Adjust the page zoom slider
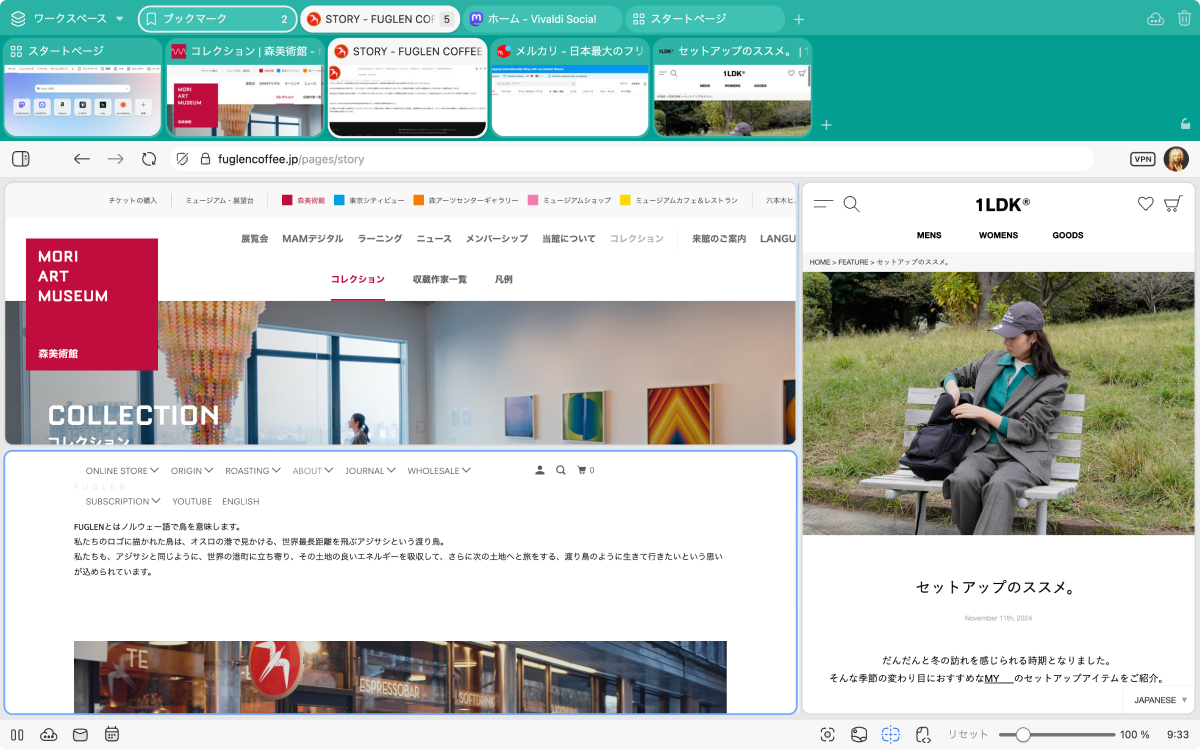The height and width of the screenshot is (750, 1200). pyautogui.click(x=1023, y=735)
